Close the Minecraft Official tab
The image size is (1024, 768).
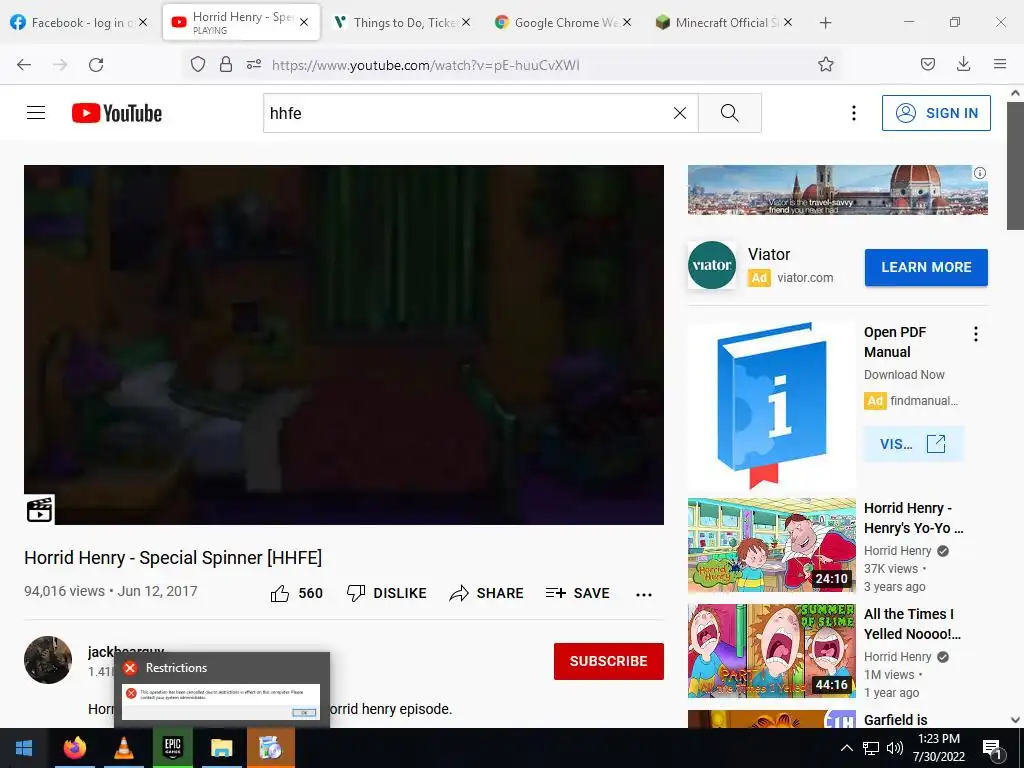coord(788,22)
